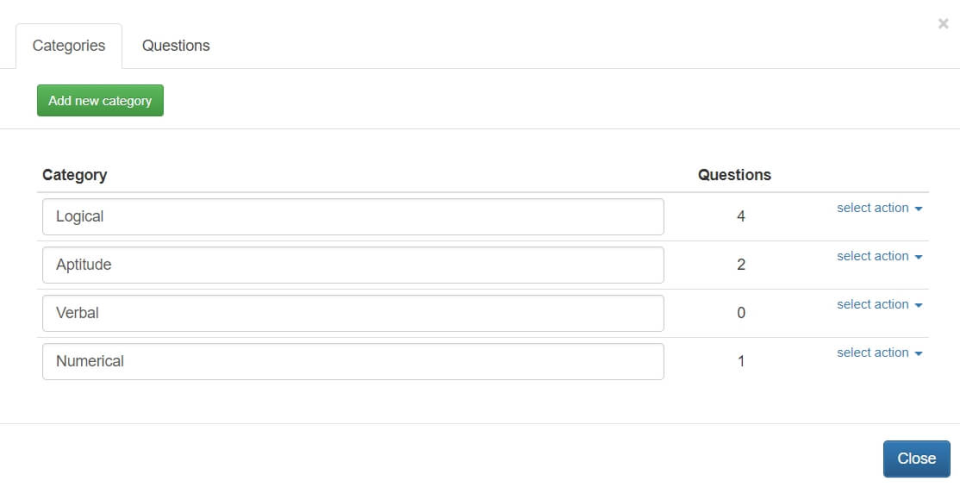Place cursor in the Numerical name field
The height and width of the screenshot is (487, 960).
[353, 361]
